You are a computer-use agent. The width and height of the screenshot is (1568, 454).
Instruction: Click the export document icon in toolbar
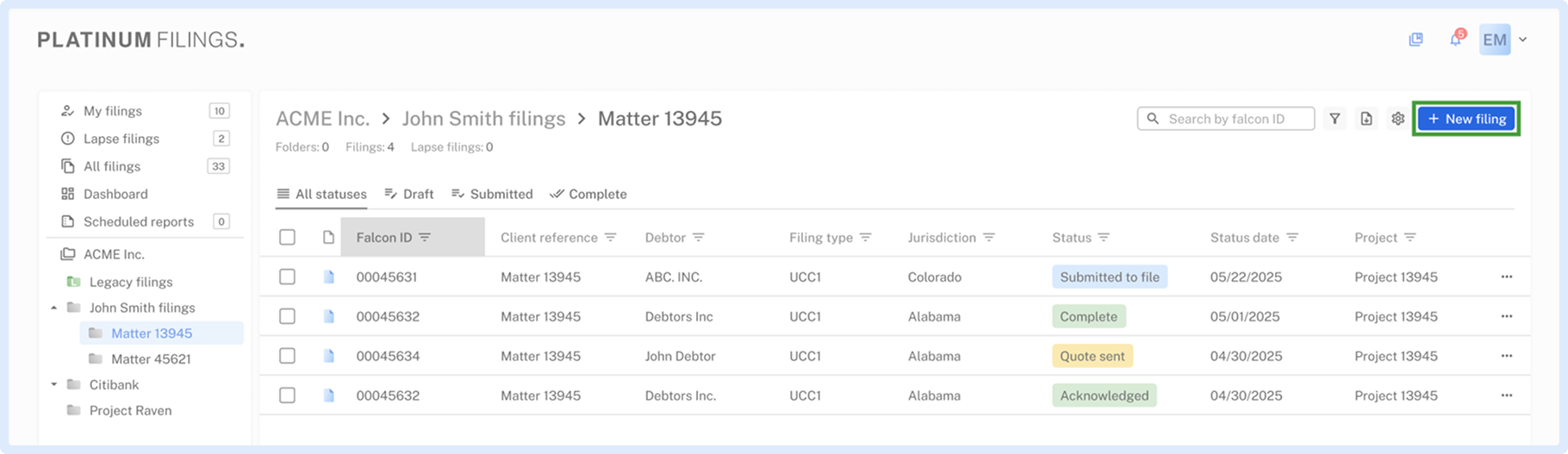click(x=1366, y=119)
